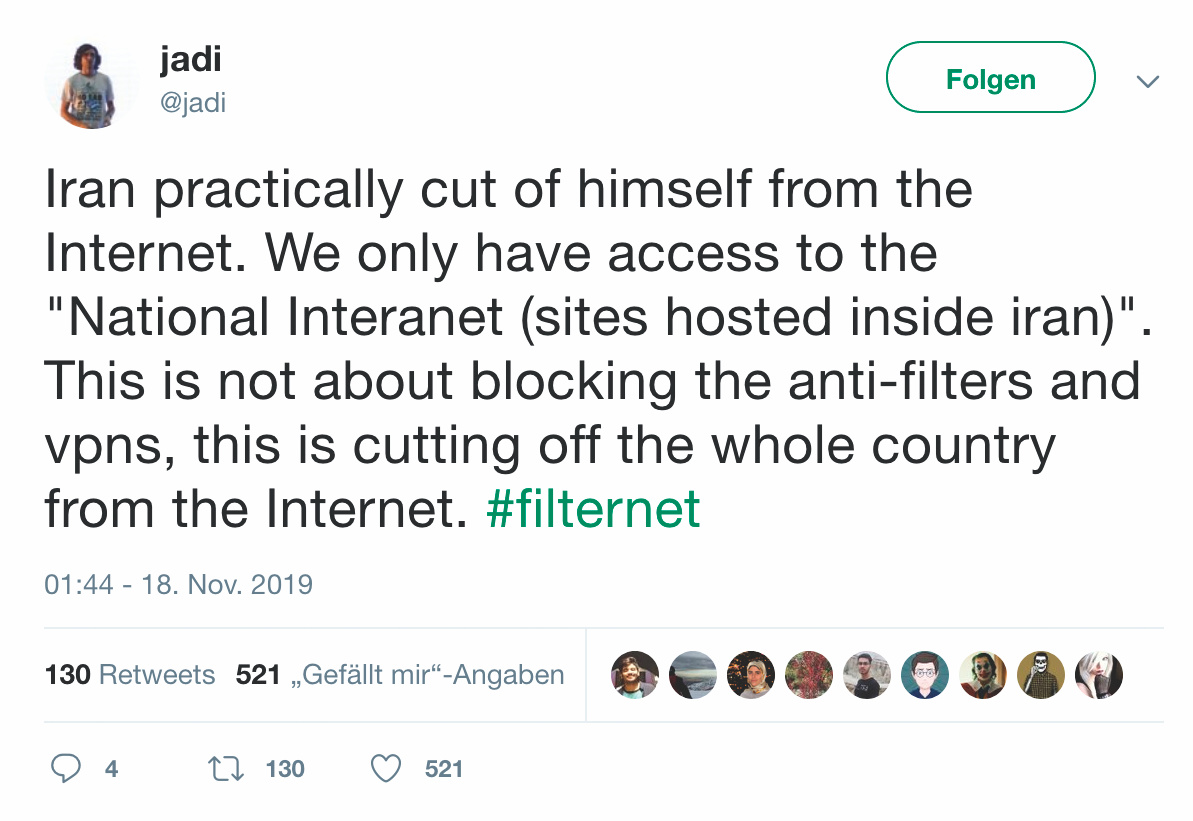Viewport: 1193px width, 821px height.
Task: Expand the tweet options chevron
Action: [1148, 81]
